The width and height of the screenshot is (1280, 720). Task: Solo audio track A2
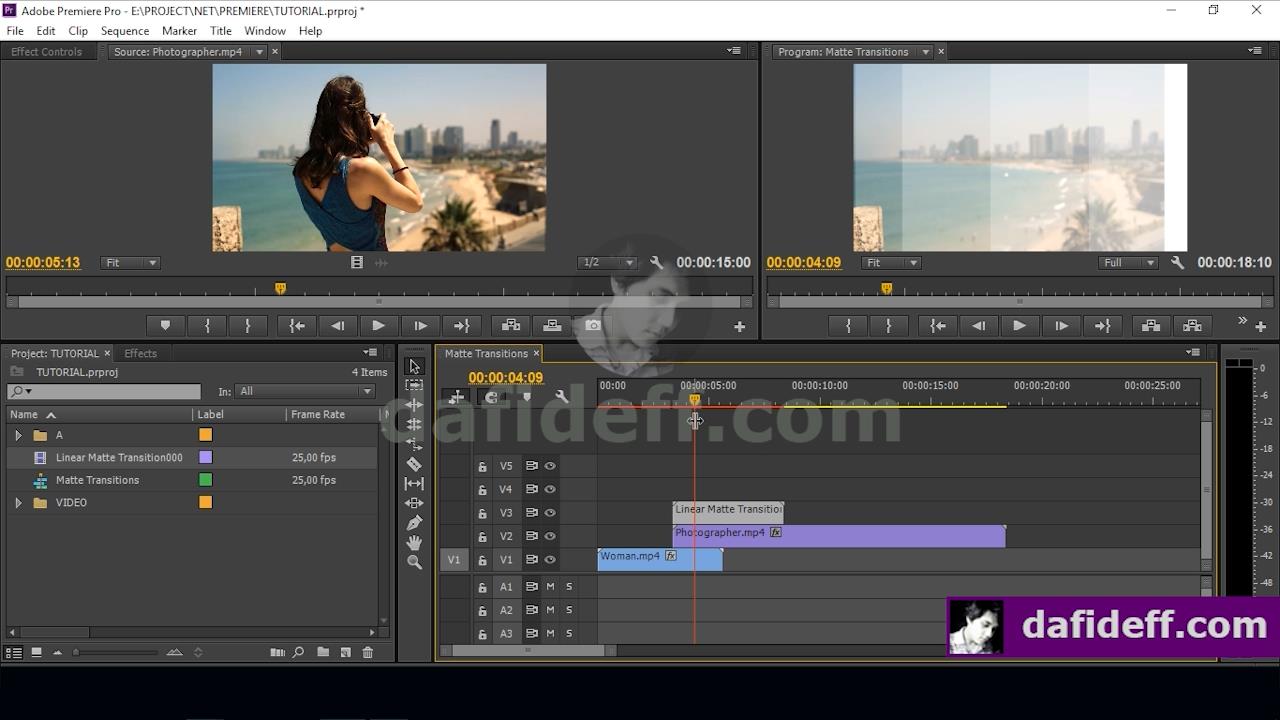pos(569,610)
